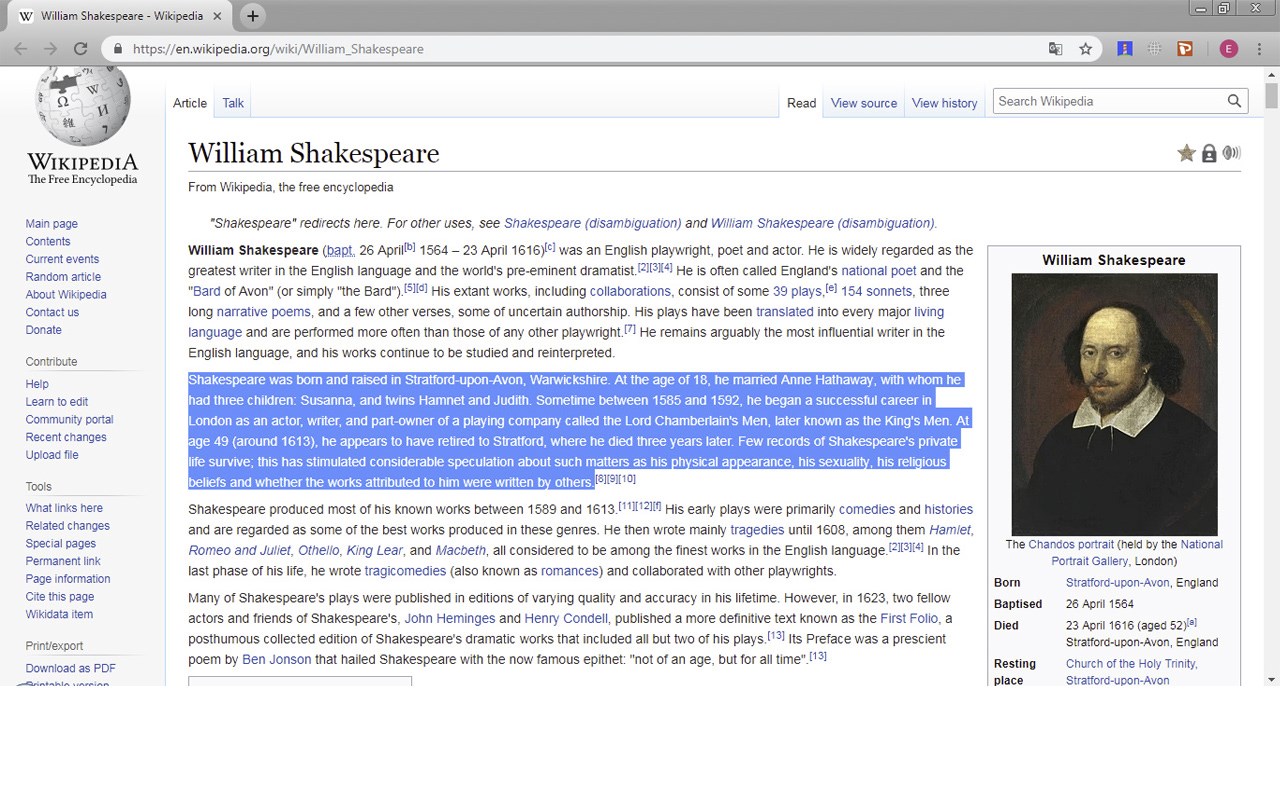This screenshot has width=1280, height=800.
Task: Open Related changes in the Tools section
Action: [68, 526]
